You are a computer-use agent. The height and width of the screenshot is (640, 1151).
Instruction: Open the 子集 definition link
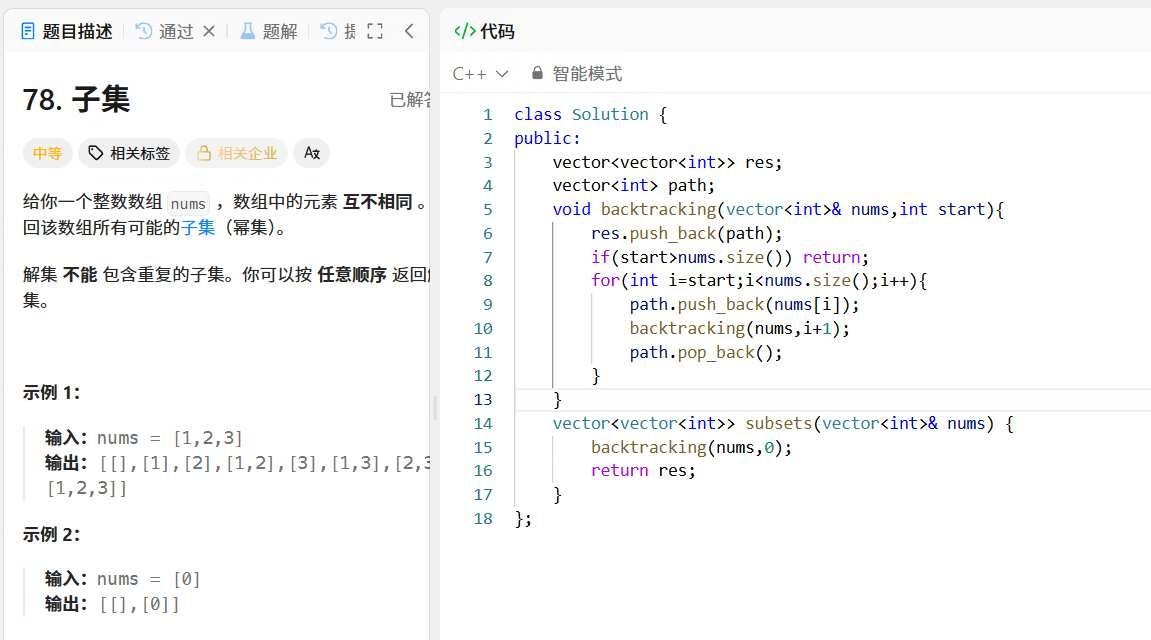click(x=198, y=228)
